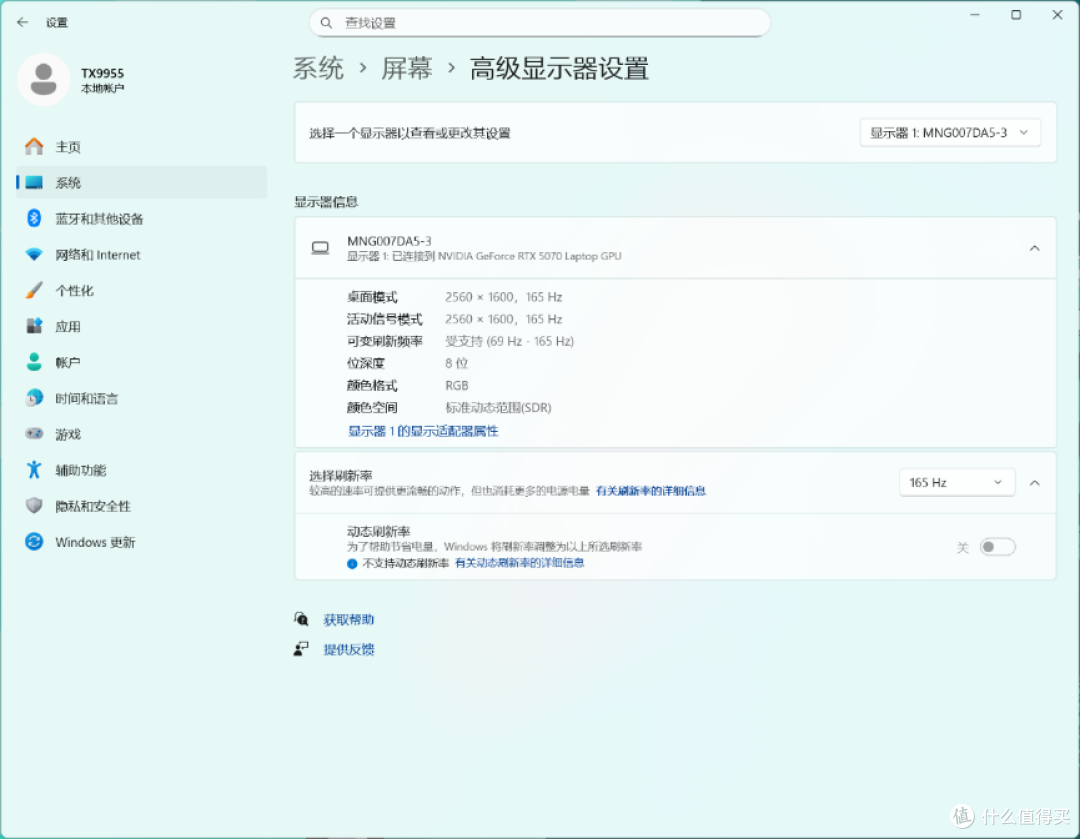Click the 主页 home icon
1080x839 pixels.
click(x=34, y=146)
